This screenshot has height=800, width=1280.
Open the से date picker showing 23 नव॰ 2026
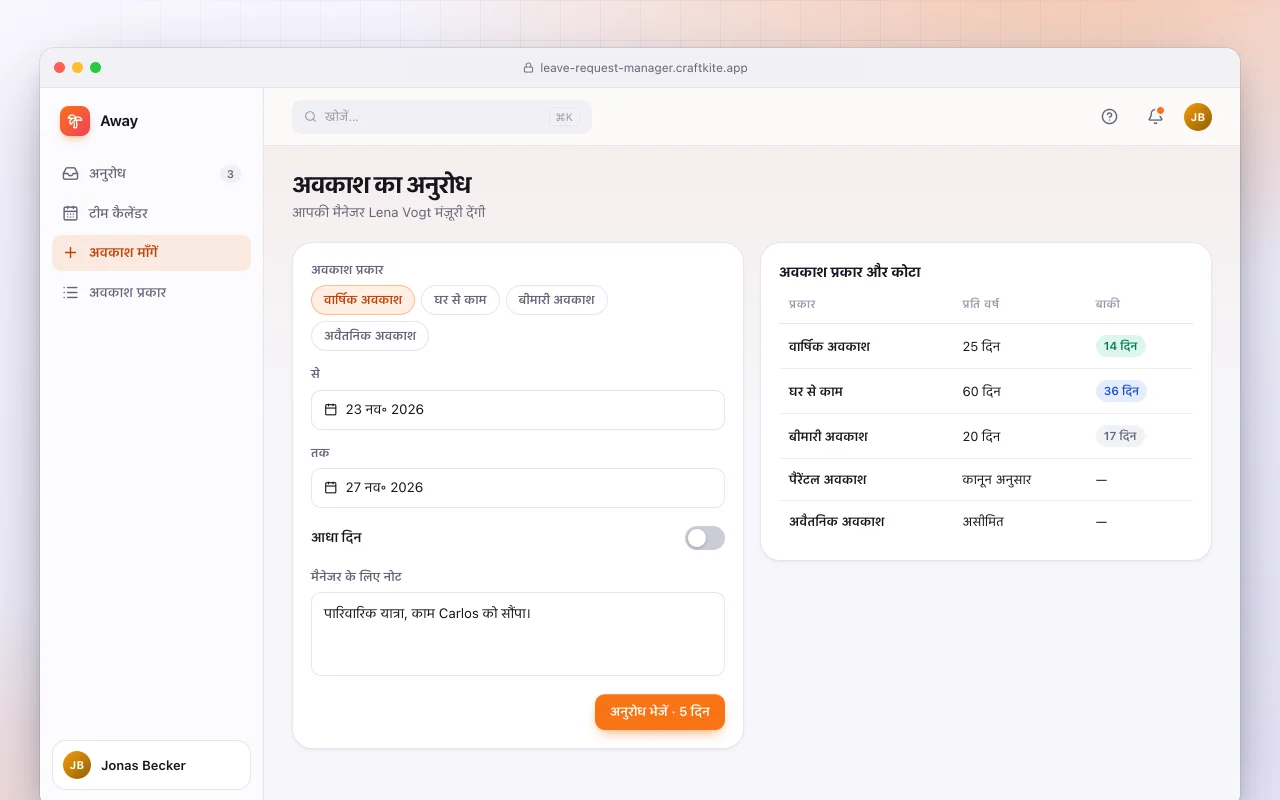[x=518, y=410]
